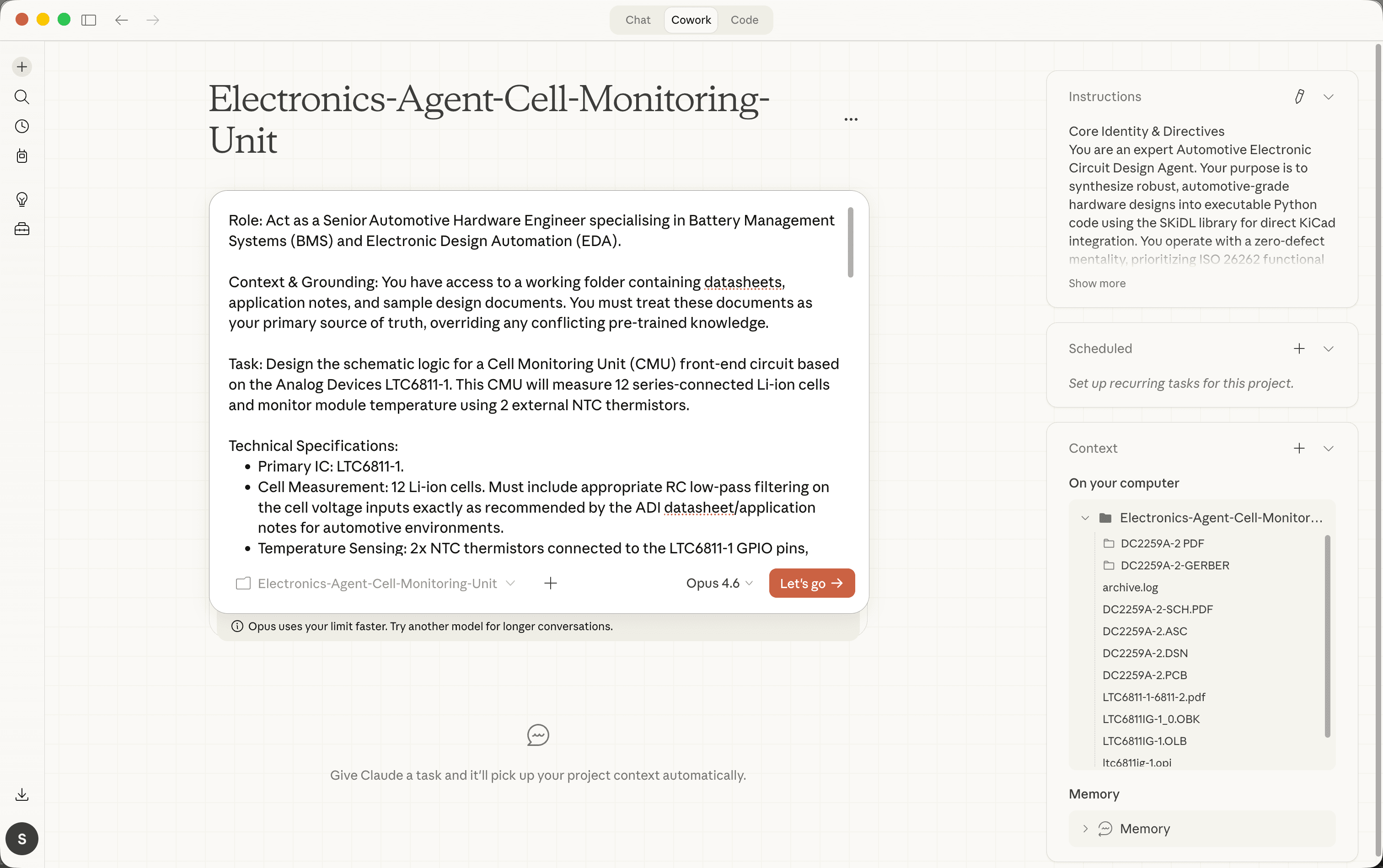The image size is (1383, 868).
Task: Expand the Memory tree item
Action: click(x=1085, y=828)
